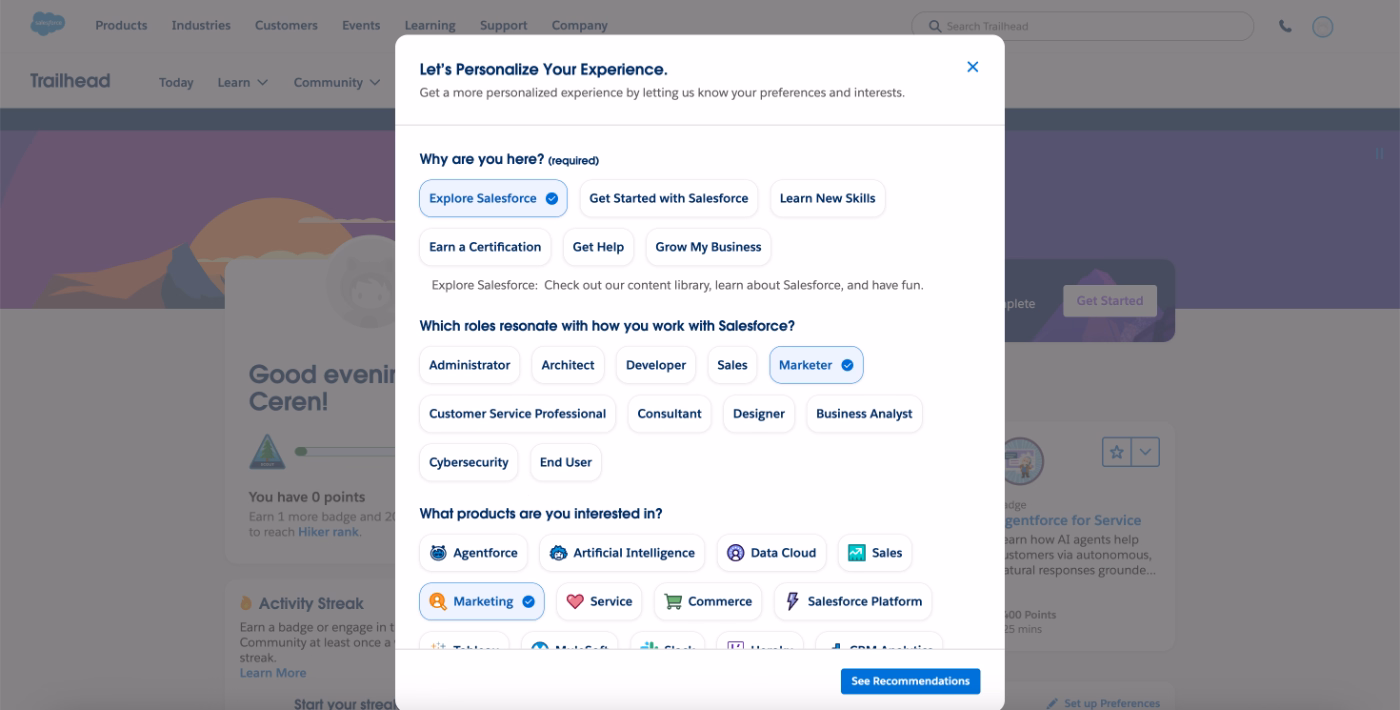Expand the chevron next to the star on Agentforce card
The image size is (1400, 710).
tap(1143, 452)
